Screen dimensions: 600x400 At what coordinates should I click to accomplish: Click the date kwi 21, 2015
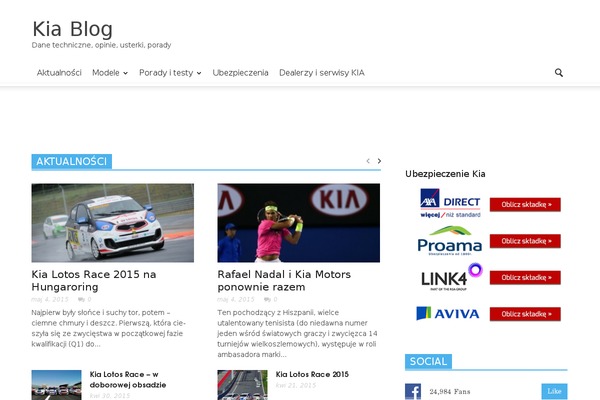pyautogui.click(x=296, y=385)
